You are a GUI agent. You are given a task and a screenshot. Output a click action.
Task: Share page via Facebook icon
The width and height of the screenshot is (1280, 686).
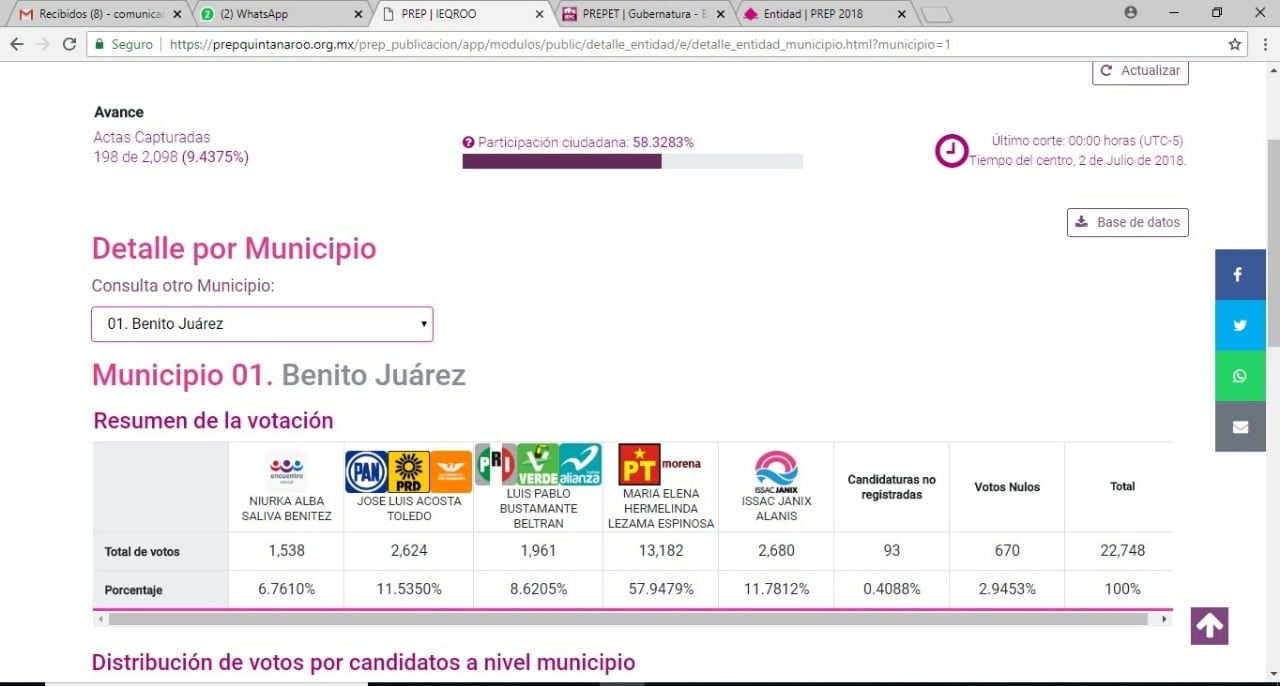(1240, 274)
